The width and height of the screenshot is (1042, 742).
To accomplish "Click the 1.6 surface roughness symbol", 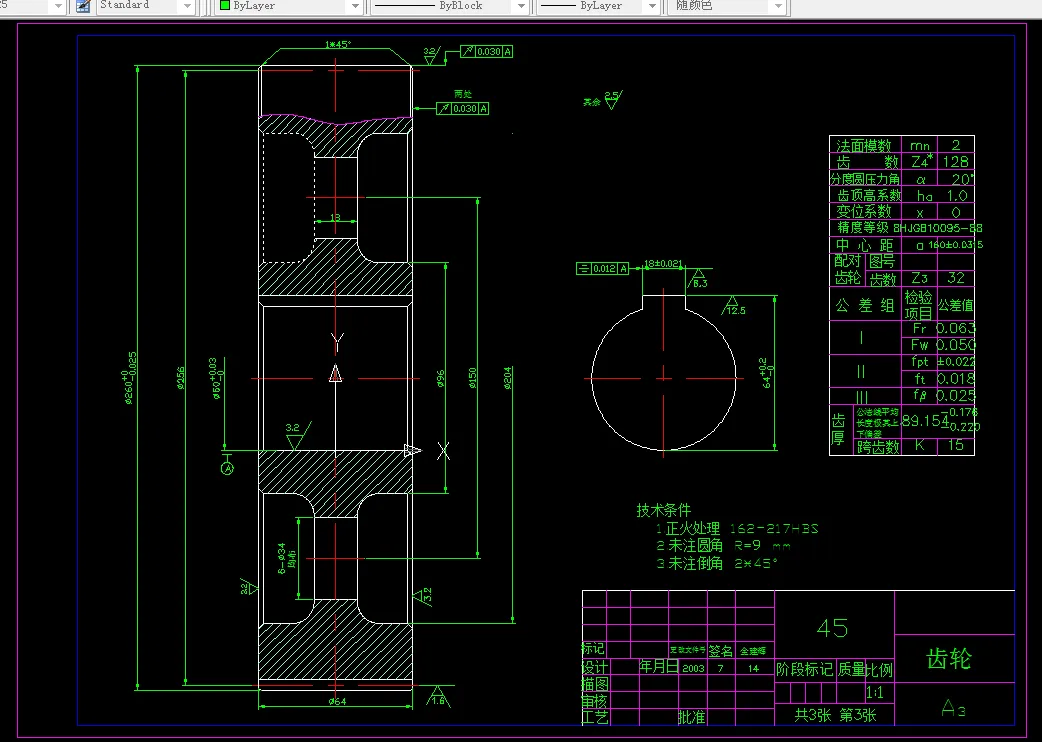I will [x=438, y=696].
